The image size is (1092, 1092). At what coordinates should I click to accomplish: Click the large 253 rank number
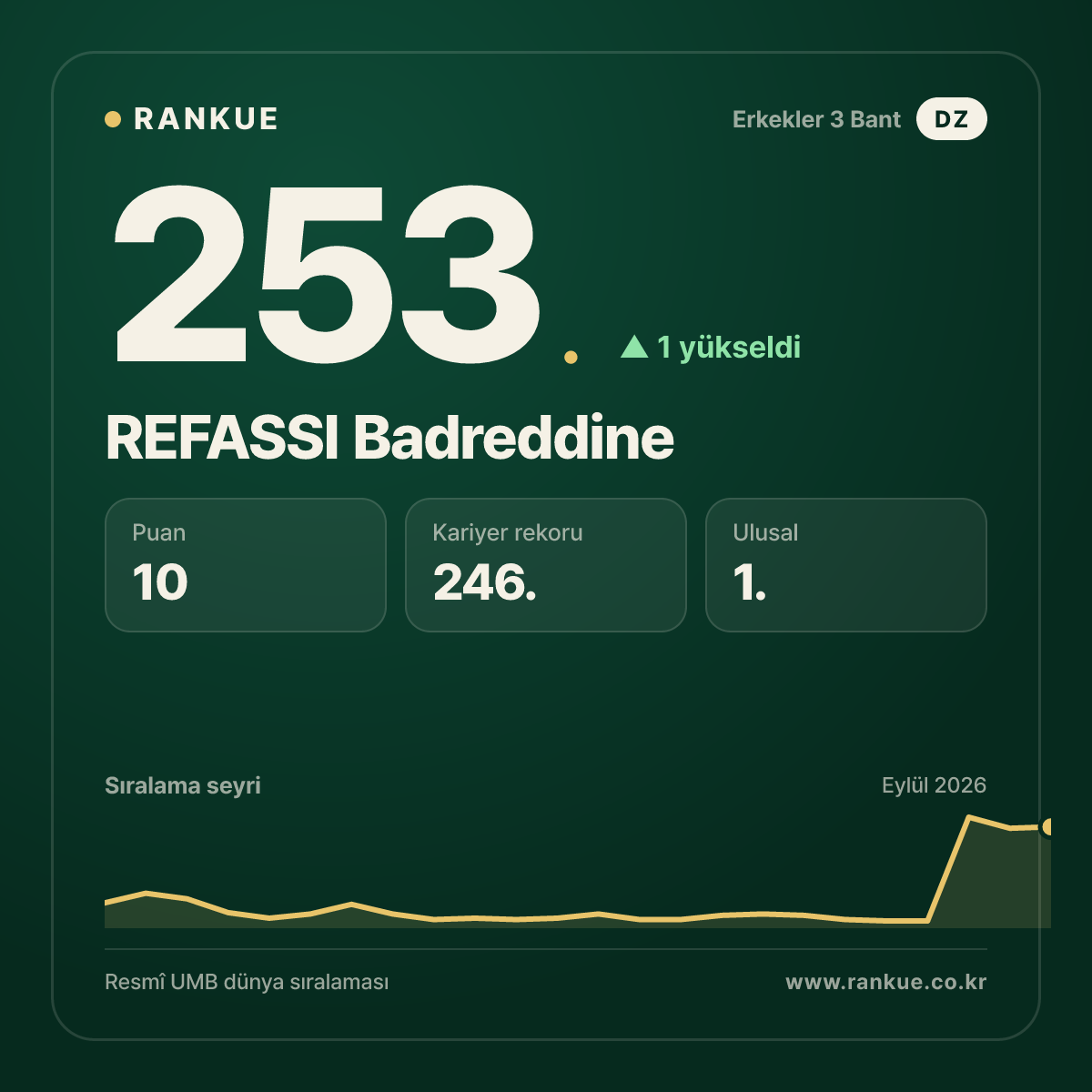328,274
